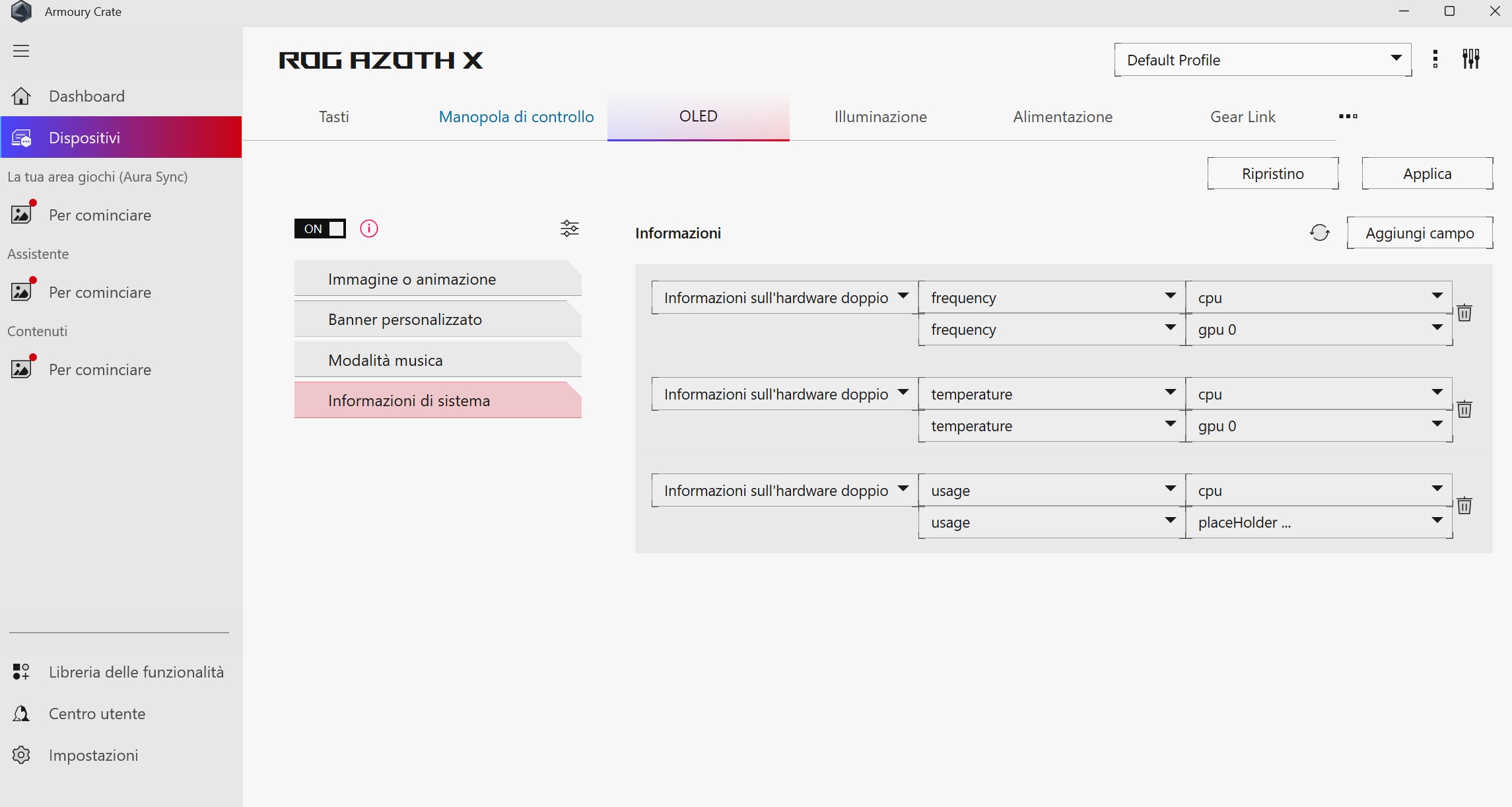Open the profile options three-dot menu
Viewport: 1512px width, 807px height.
1435,59
